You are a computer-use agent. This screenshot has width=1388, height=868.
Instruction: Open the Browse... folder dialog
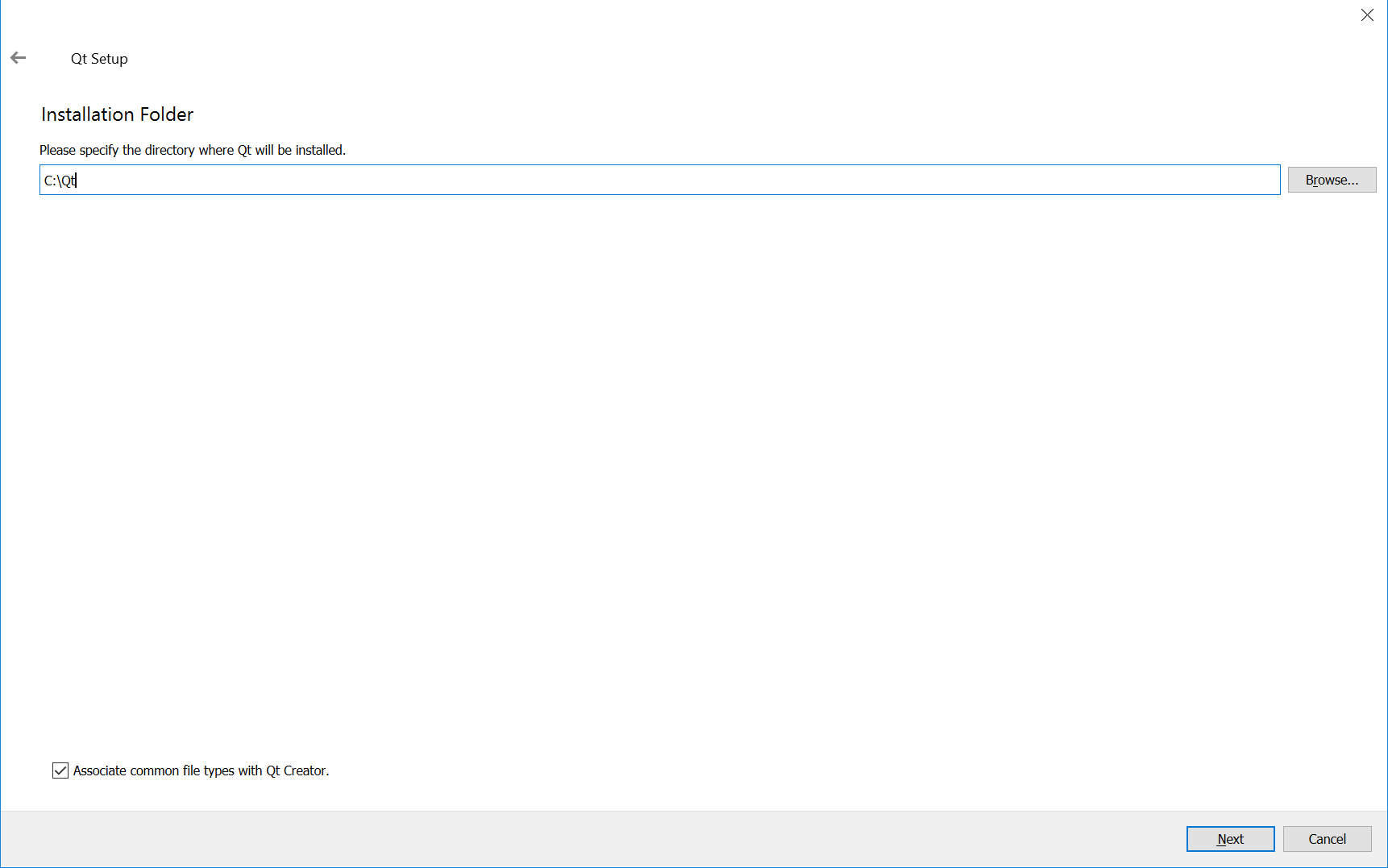[x=1332, y=180]
